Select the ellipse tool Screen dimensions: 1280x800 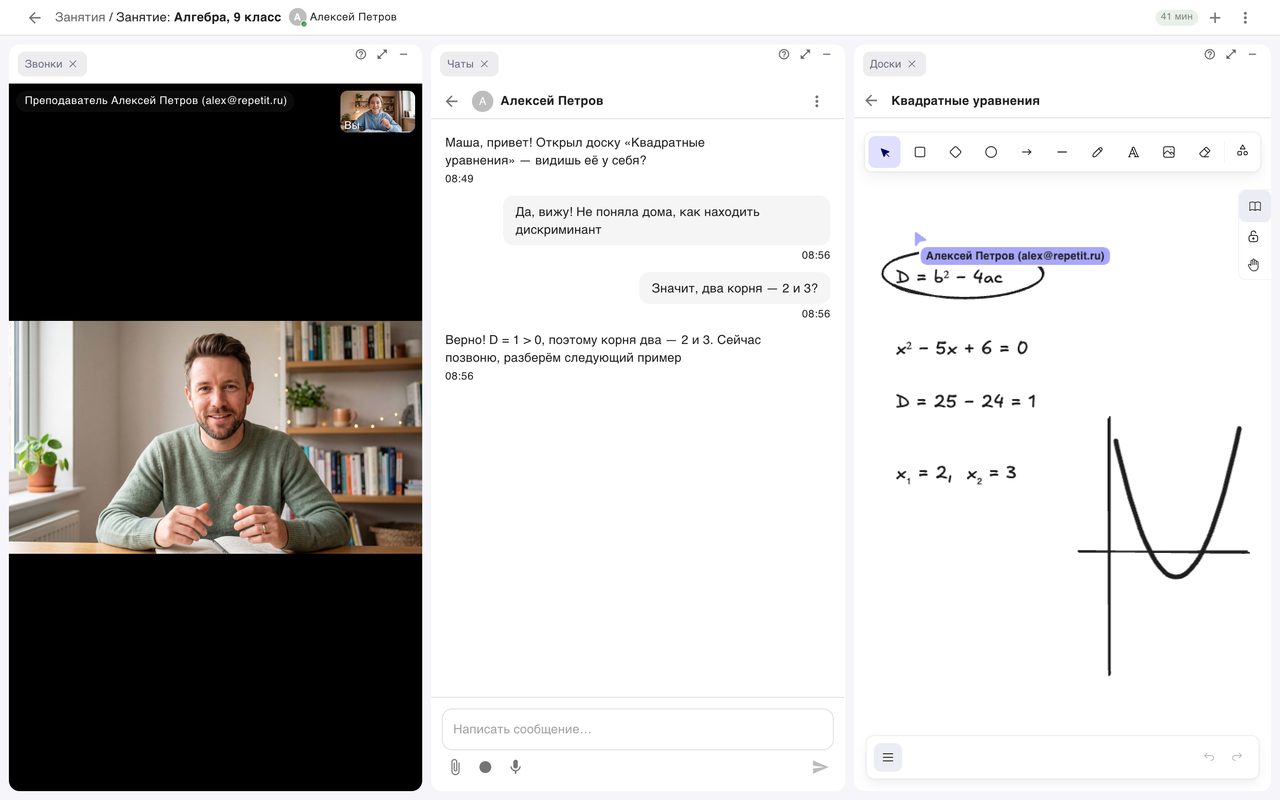click(991, 152)
